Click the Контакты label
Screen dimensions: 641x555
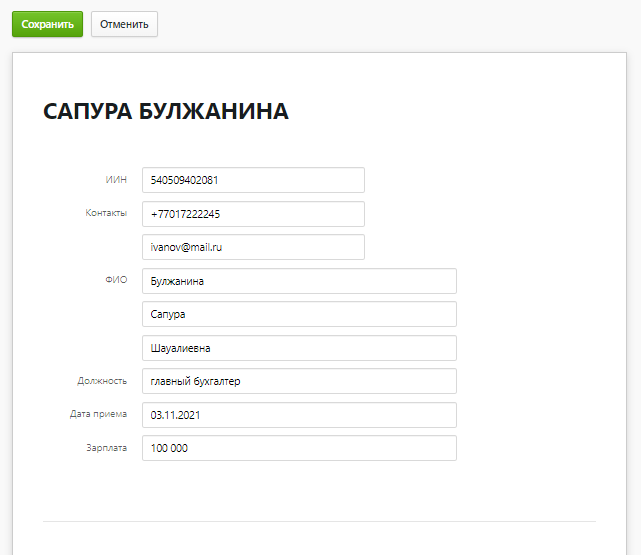point(106,213)
